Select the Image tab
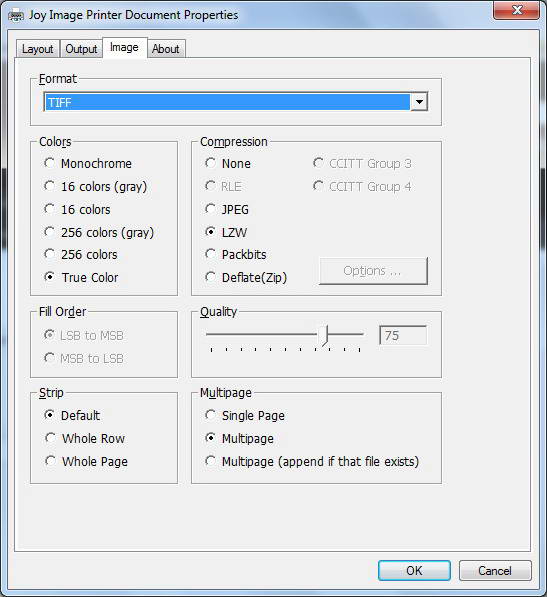The image size is (547, 597). click(124, 48)
